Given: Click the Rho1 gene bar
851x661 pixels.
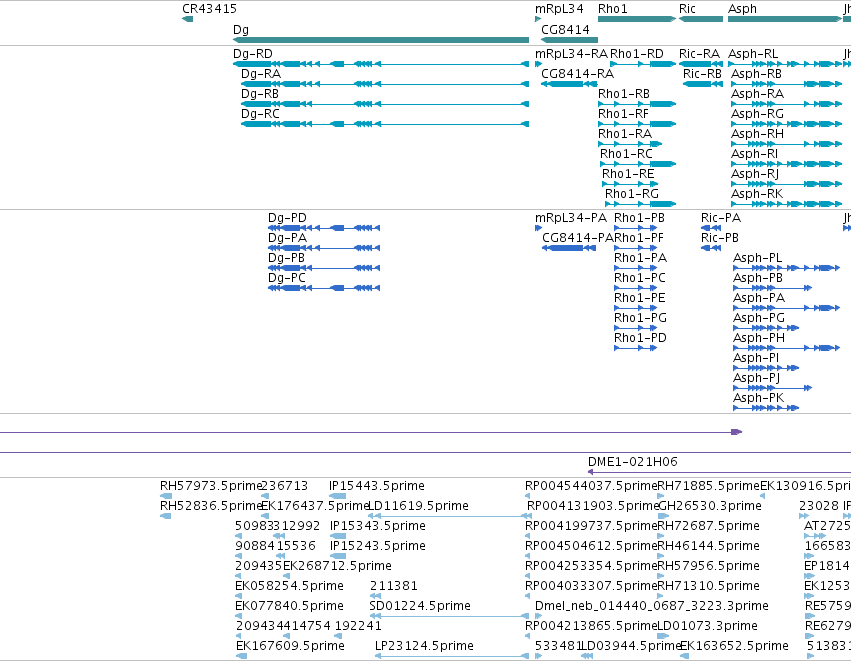Looking at the screenshot, I should click(637, 19).
